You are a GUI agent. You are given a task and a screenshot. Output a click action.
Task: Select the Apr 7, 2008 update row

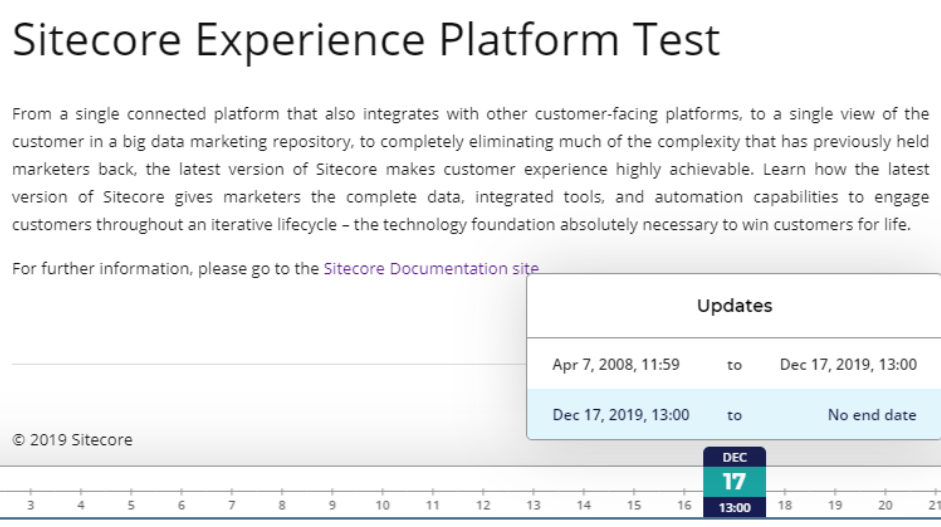(733, 364)
